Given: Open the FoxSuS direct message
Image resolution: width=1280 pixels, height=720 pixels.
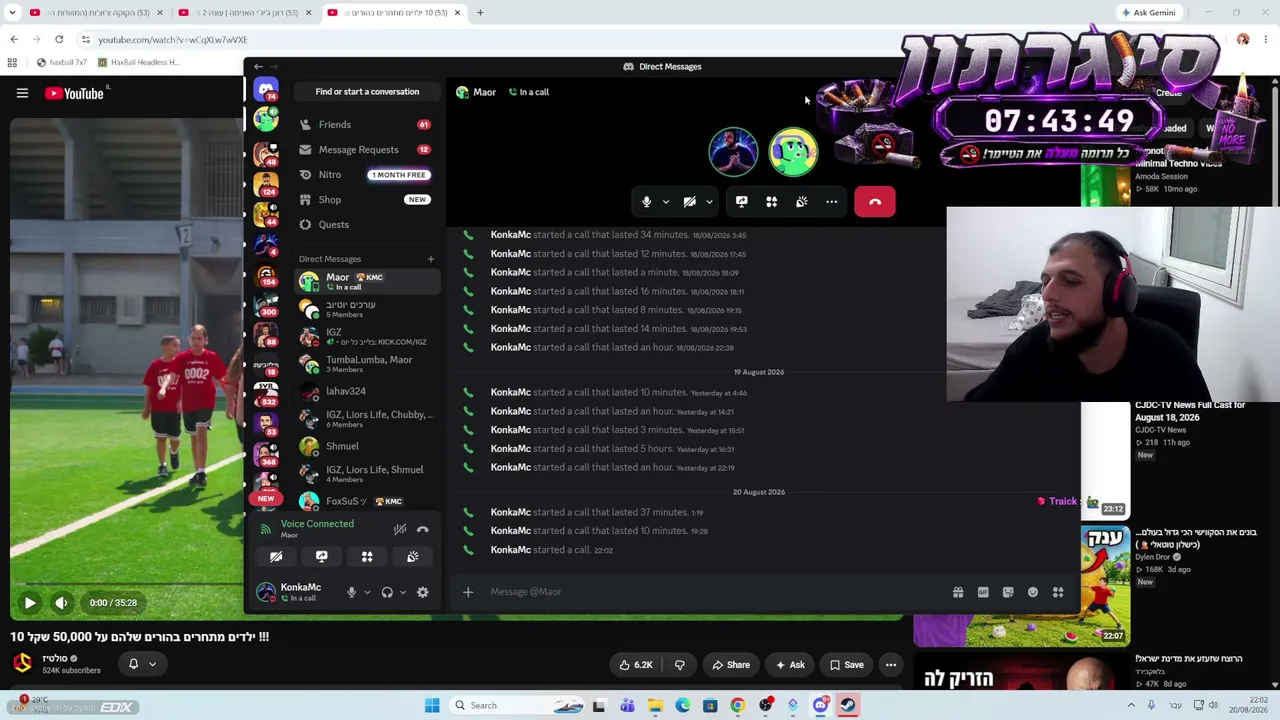Looking at the screenshot, I should point(365,501).
